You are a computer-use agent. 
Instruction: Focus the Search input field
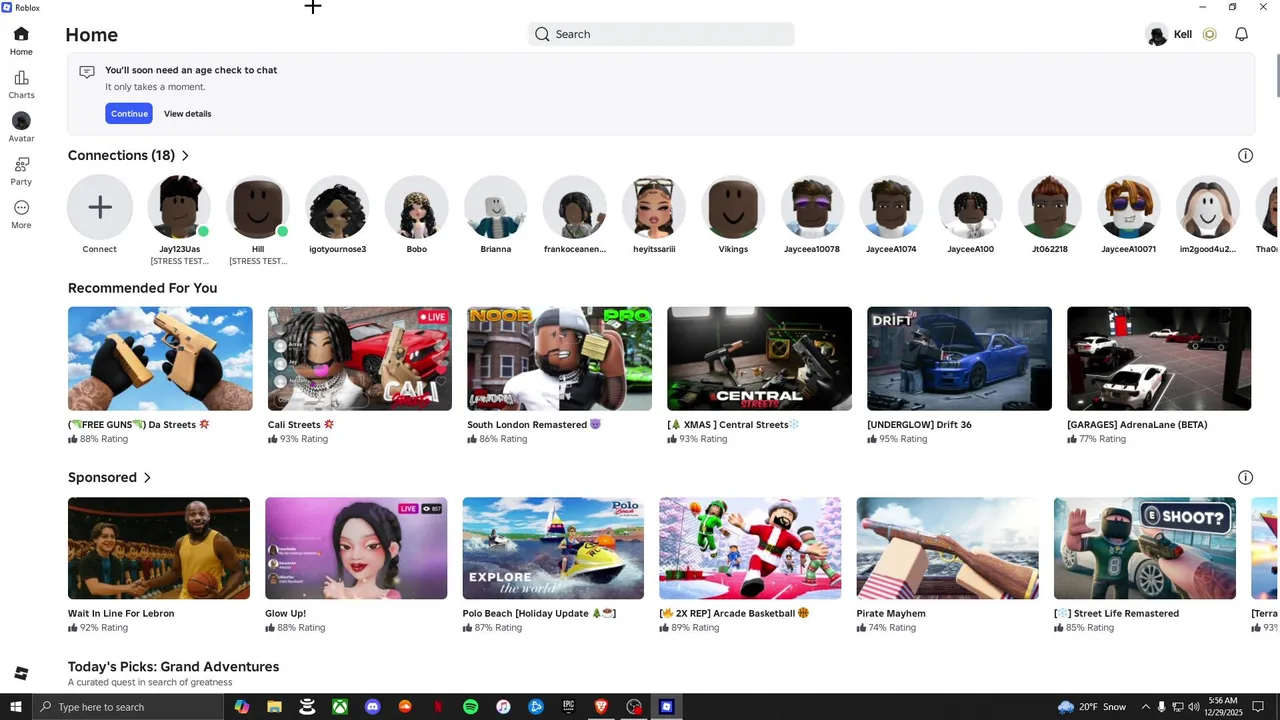pyautogui.click(x=661, y=34)
